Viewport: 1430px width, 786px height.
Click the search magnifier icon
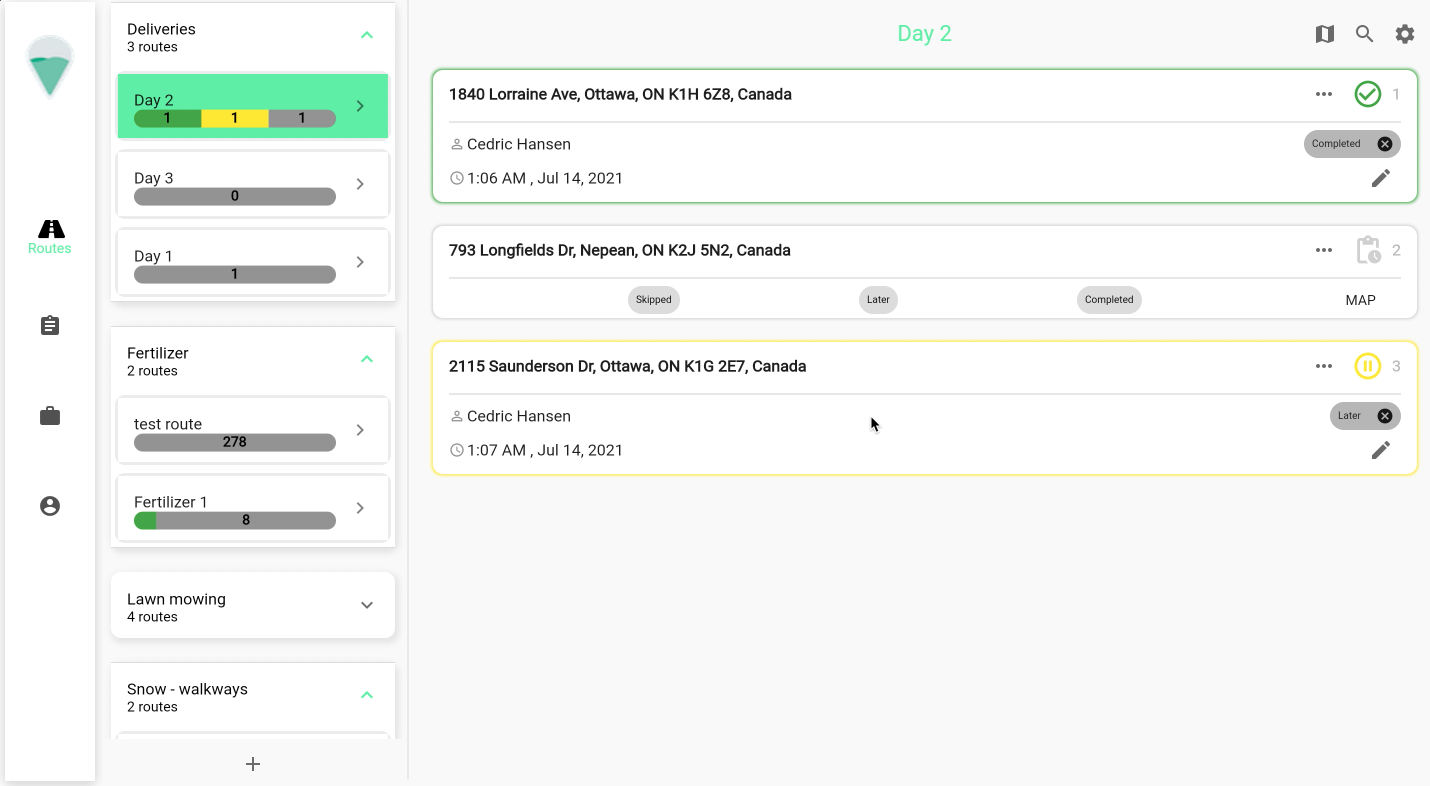1364,34
